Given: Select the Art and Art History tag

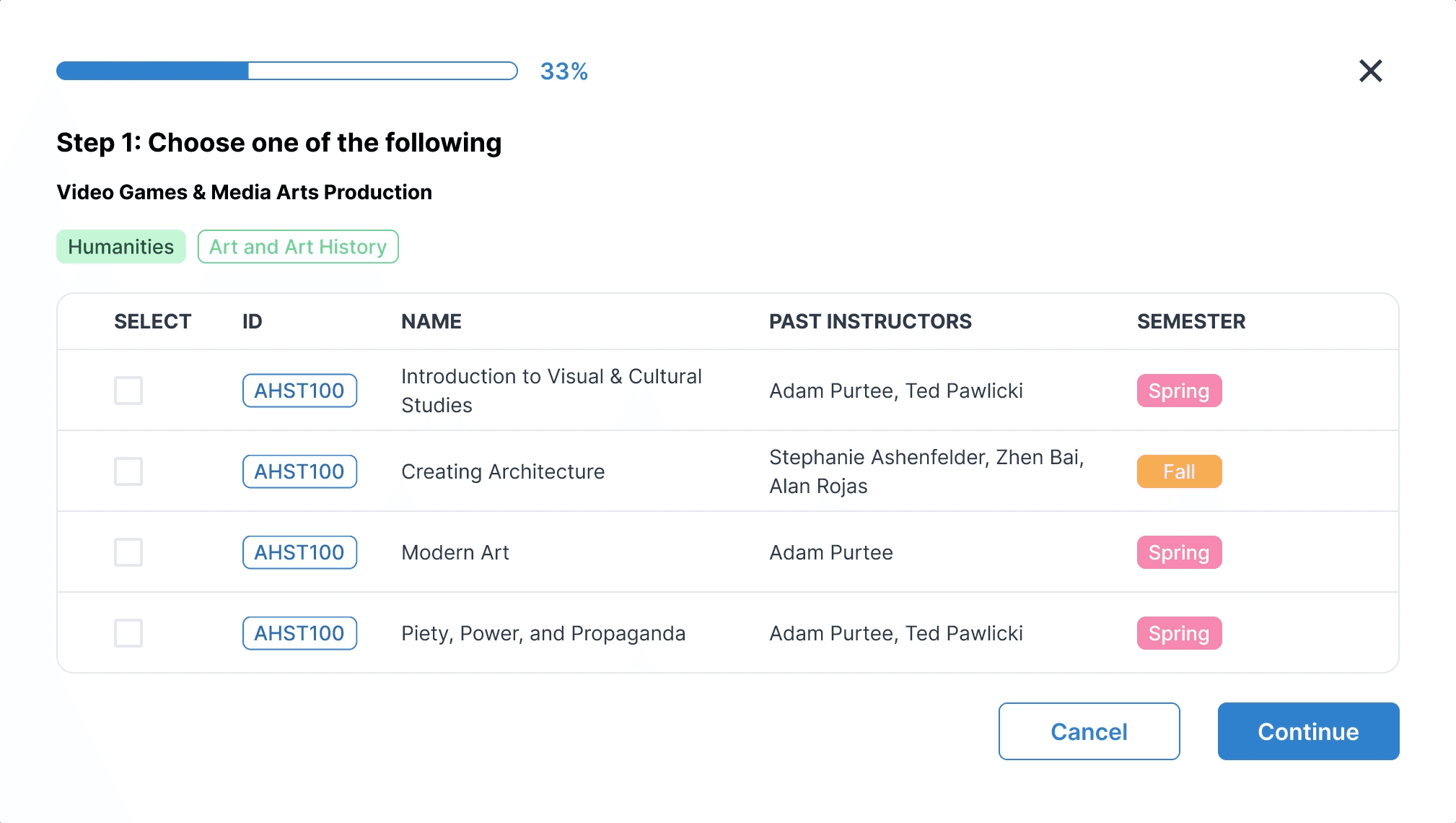Looking at the screenshot, I should (298, 247).
